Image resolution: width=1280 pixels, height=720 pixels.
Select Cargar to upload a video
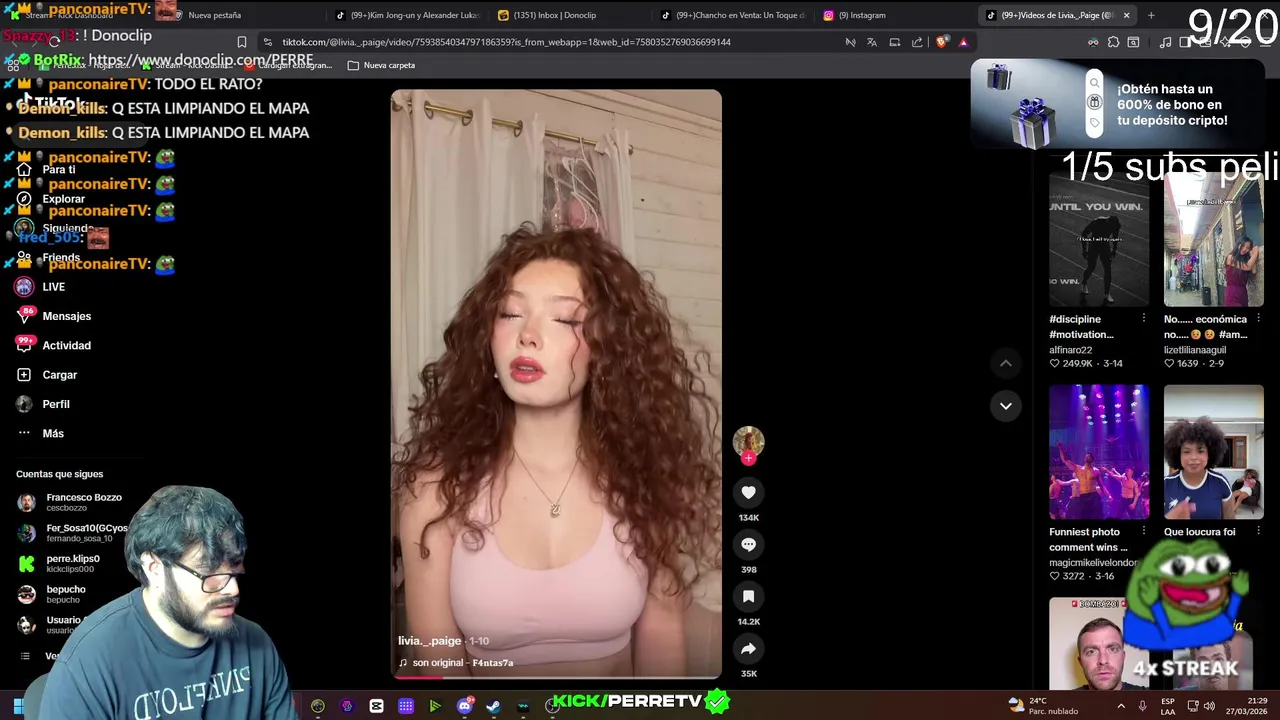pos(47,375)
